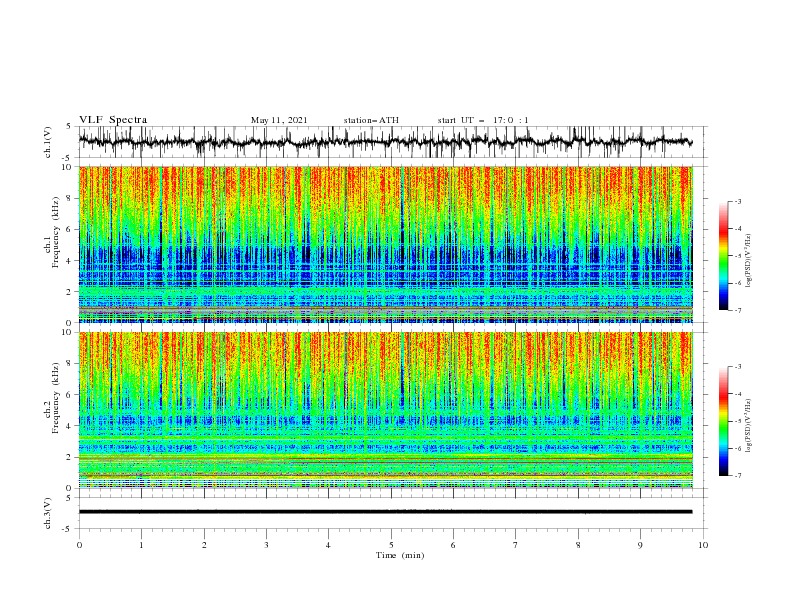Click the "station=ATH" header label
This screenshot has height=612, width=792.
371,120
